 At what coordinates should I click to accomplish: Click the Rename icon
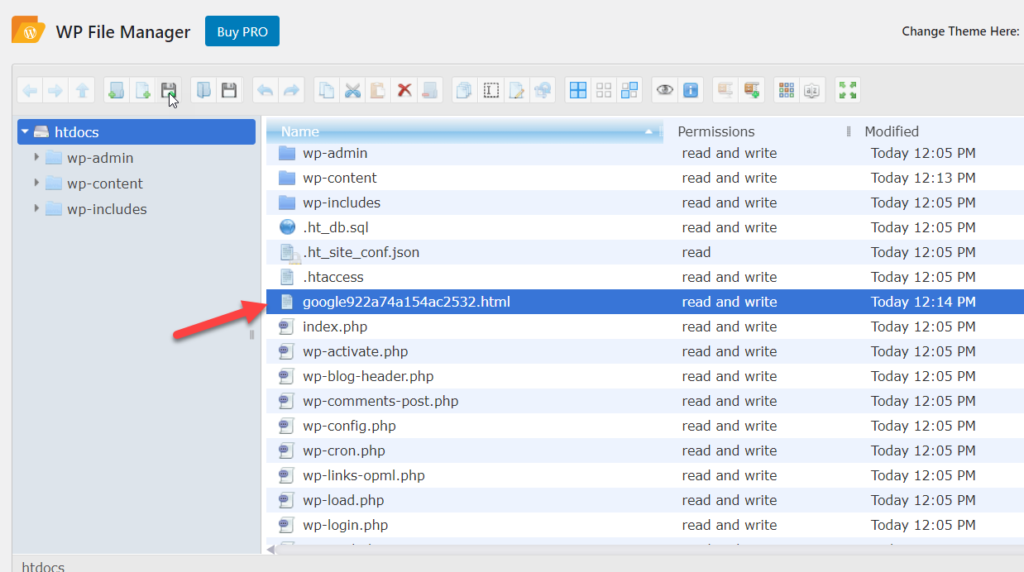pos(490,90)
